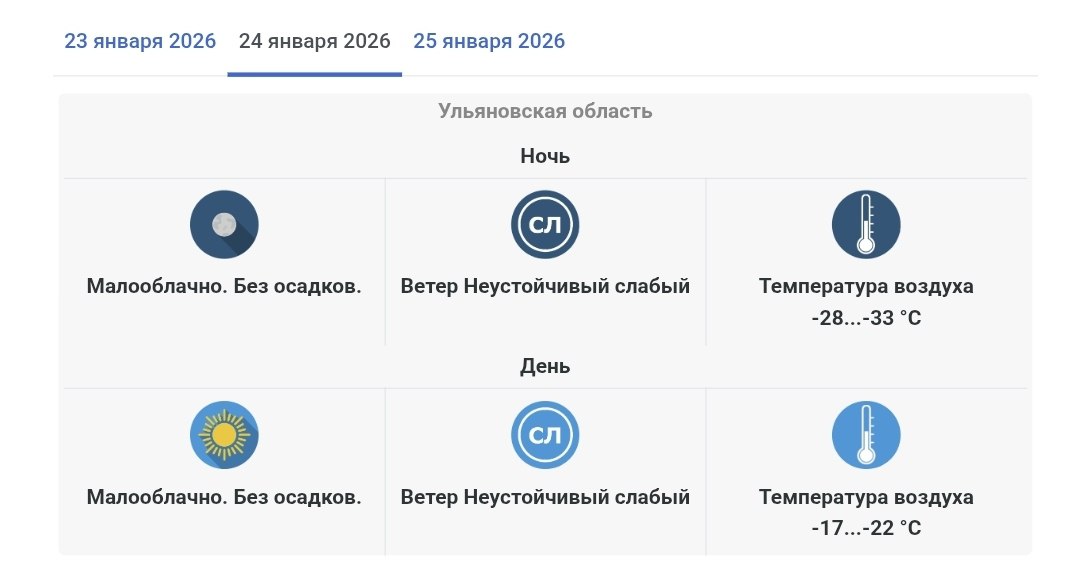1079x569 pixels.
Task: Click the -17...-22 °C temperature value
Action: click(866, 528)
